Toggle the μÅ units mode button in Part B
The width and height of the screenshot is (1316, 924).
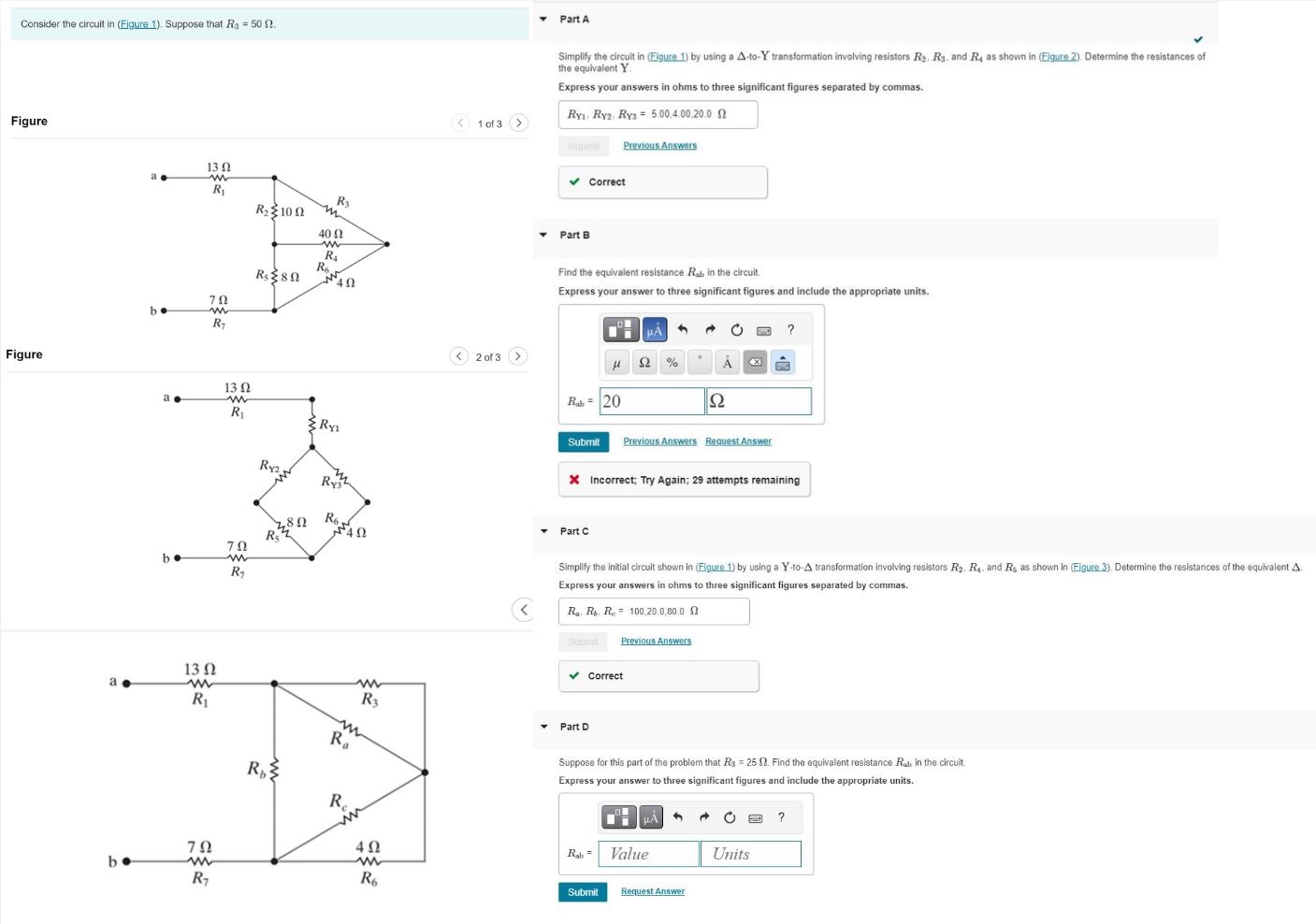654,329
